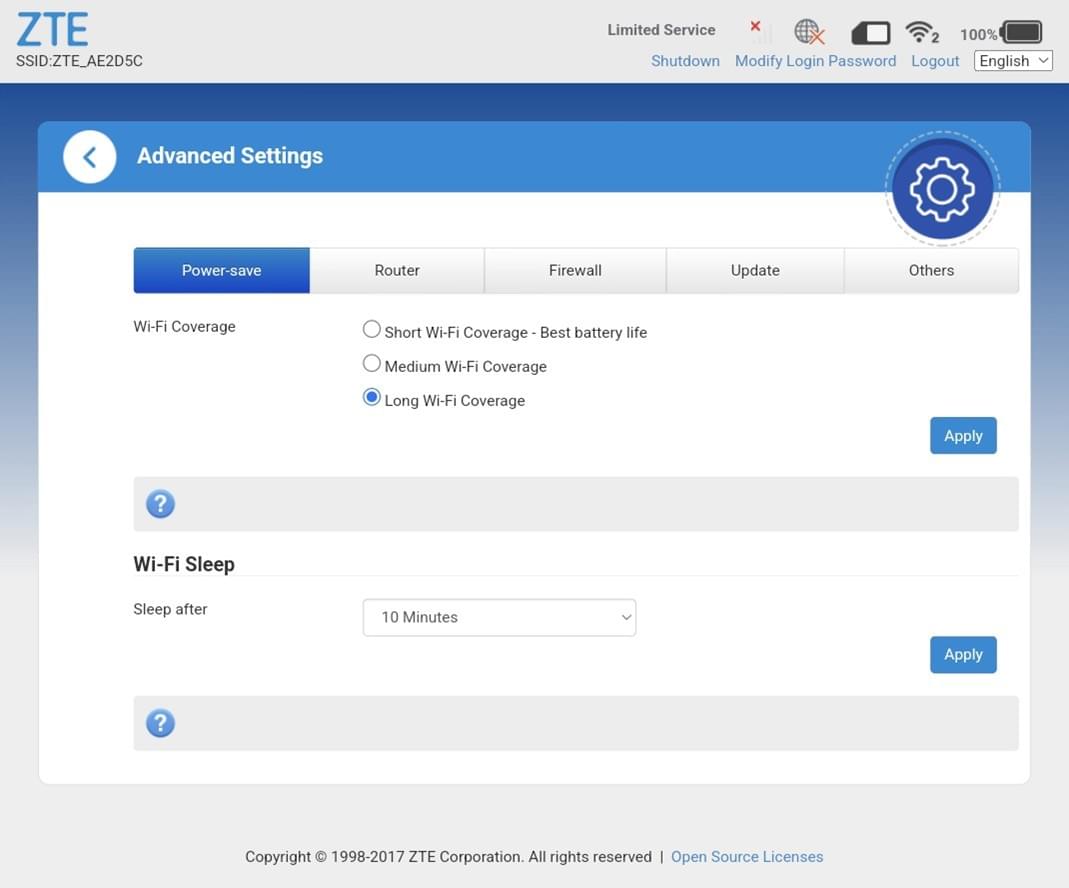Select Short Wi-Fi Coverage radio option

(x=372, y=330)
